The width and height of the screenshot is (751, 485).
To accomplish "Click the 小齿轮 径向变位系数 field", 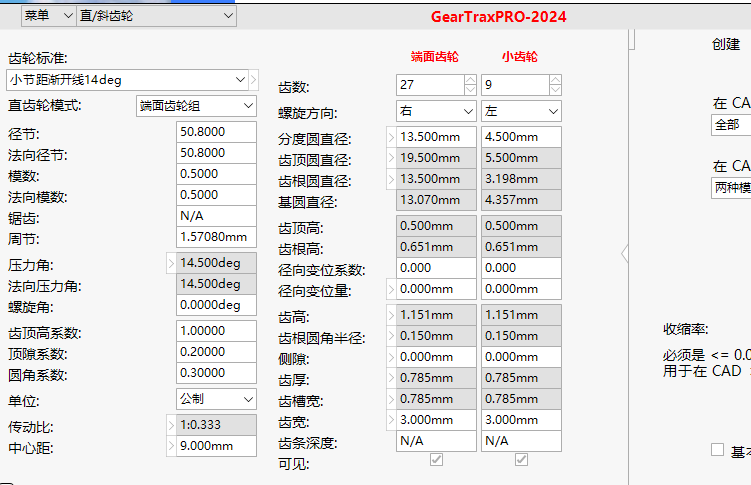I will point(521,268).
